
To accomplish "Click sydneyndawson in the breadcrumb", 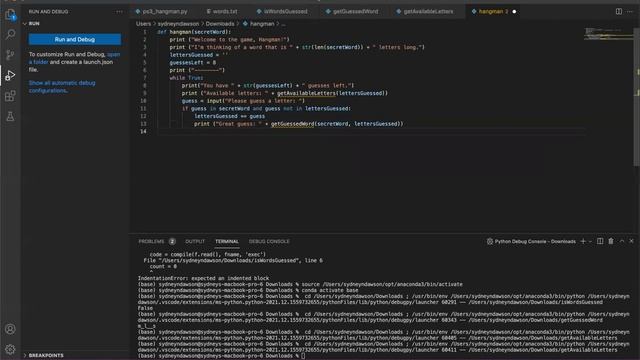I will click(178, 24).
